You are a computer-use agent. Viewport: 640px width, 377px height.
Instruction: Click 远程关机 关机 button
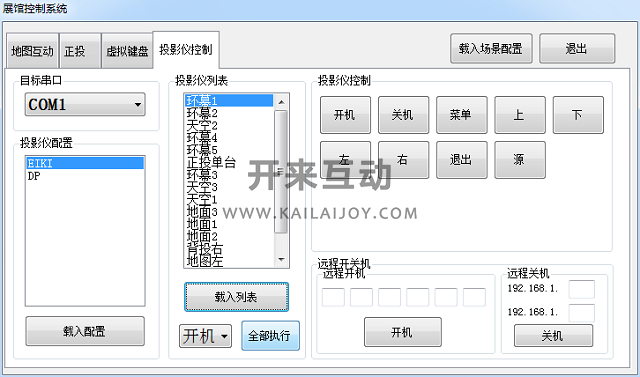pos(553,336)
